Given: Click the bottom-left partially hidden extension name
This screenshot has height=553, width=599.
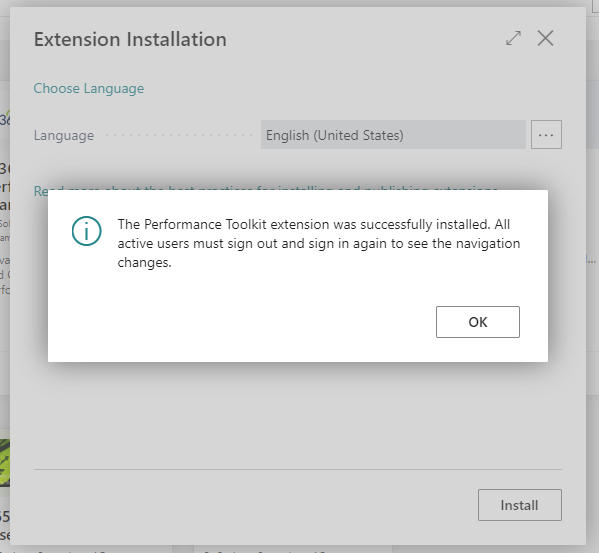Looking at the screenshot, I should [5, 526].
